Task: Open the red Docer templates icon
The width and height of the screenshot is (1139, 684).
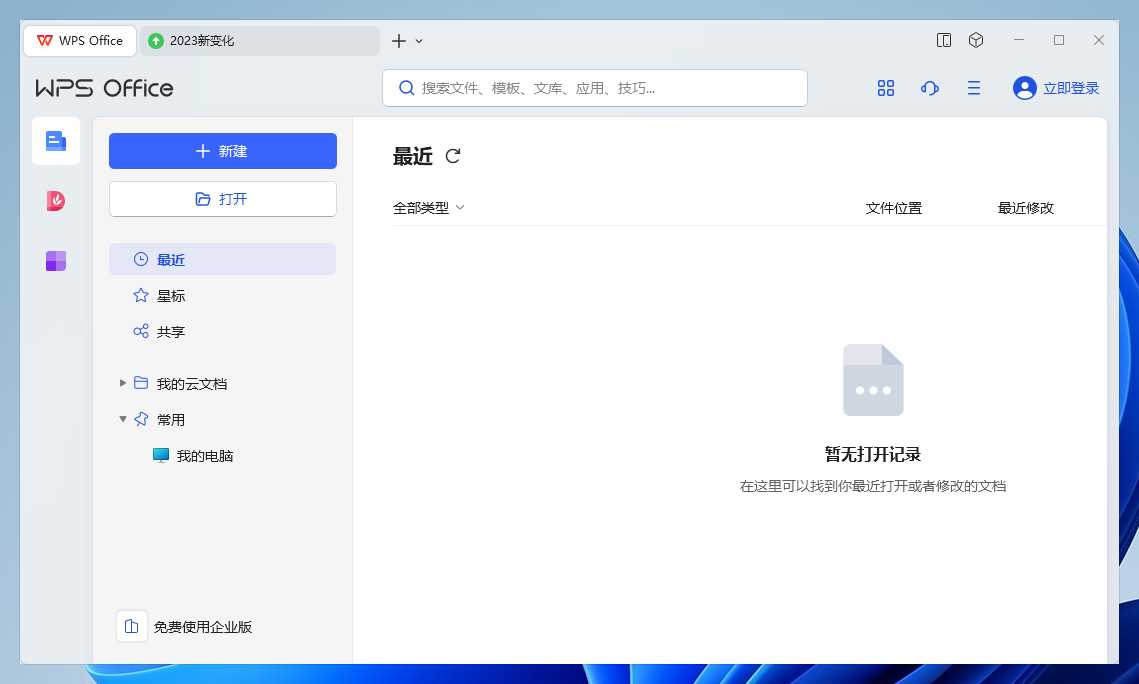Action: pos(56,200)
